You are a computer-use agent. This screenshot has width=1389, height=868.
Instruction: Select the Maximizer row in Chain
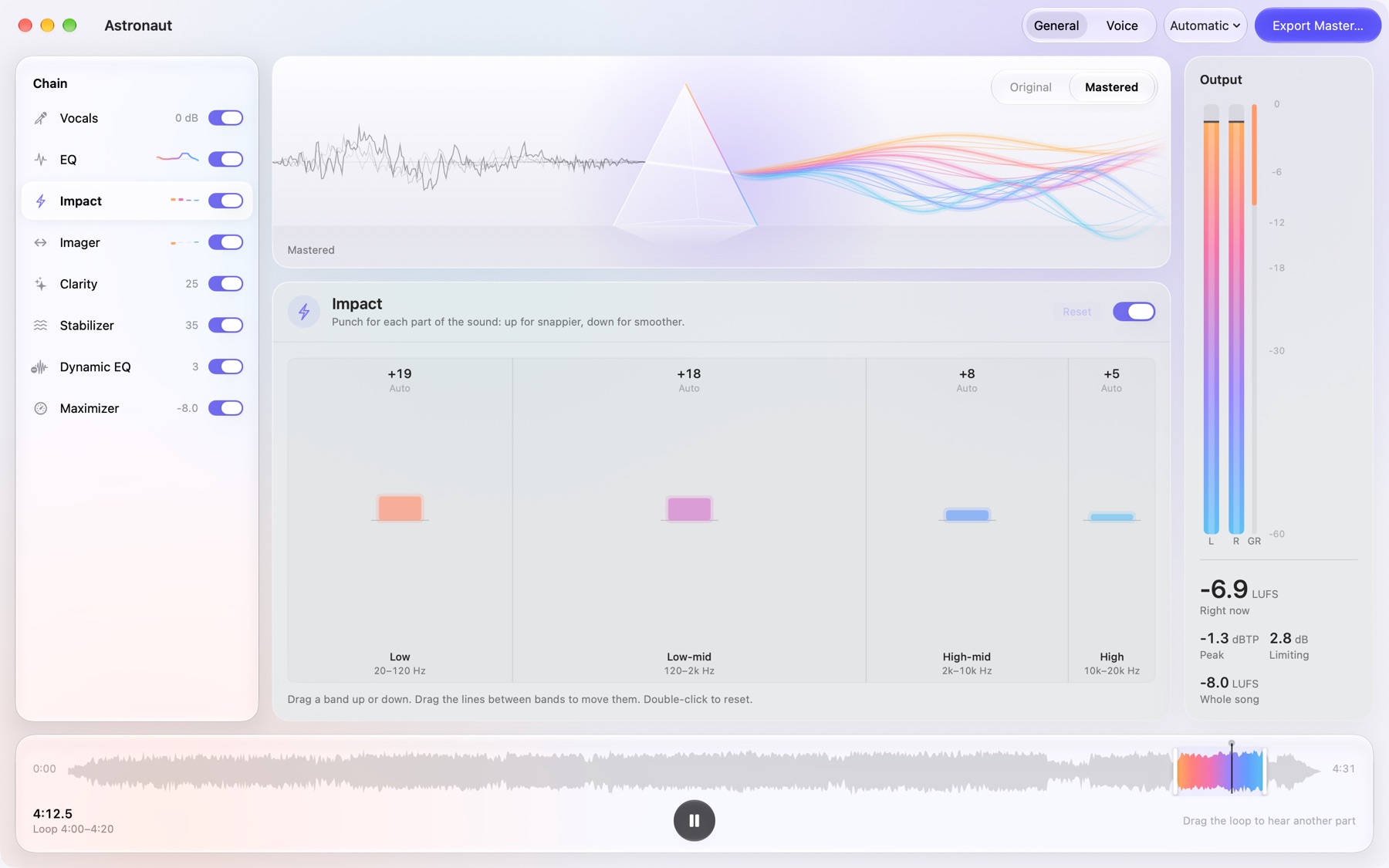pyautogui.click(x=137, y=408)
